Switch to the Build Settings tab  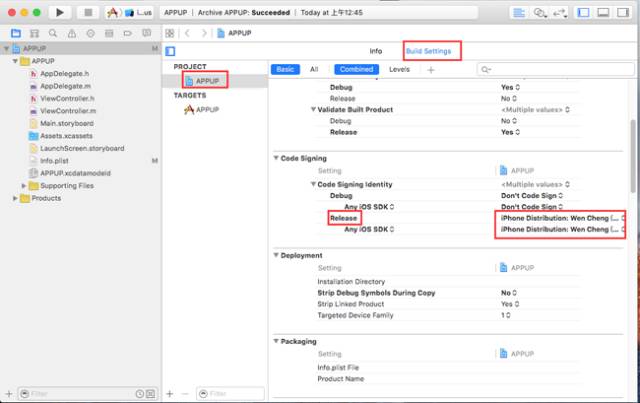tap(429, 51)
